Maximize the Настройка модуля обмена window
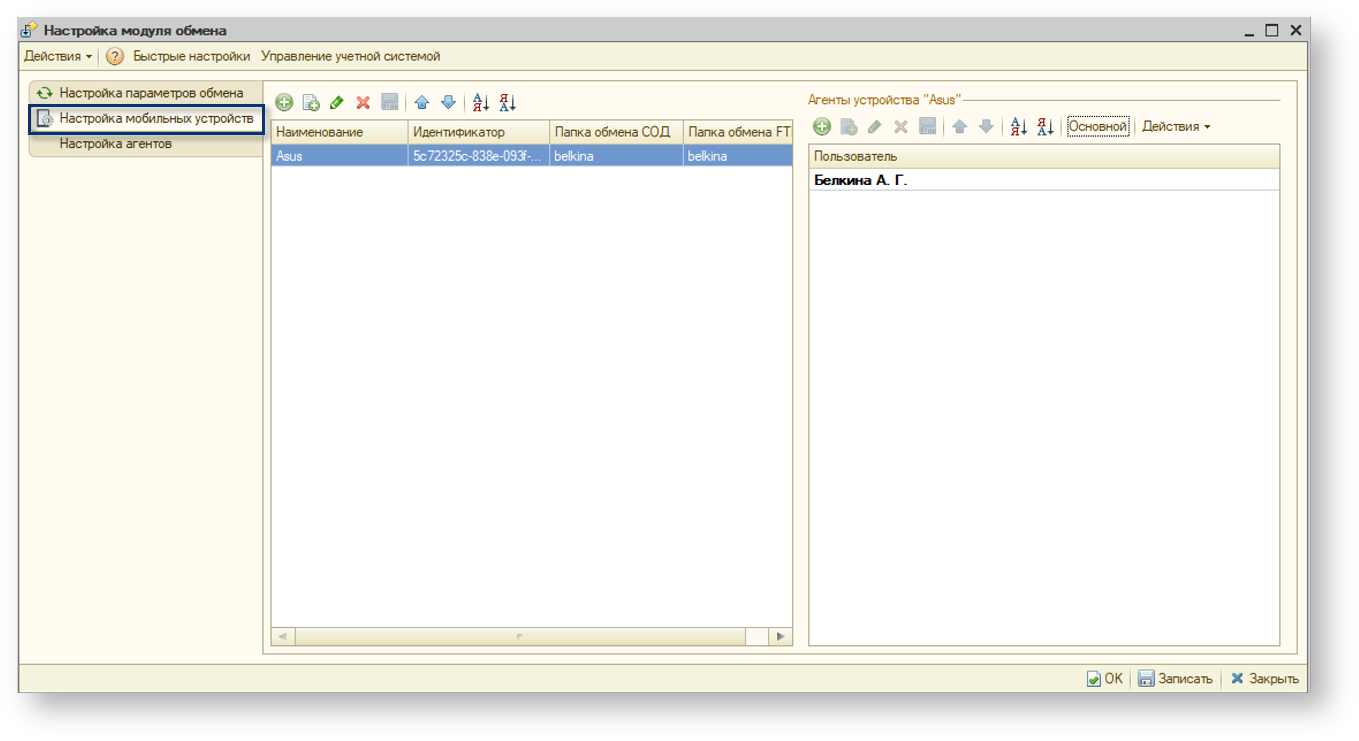This screenshot has height=741, width=1359. click(1272, 31)
